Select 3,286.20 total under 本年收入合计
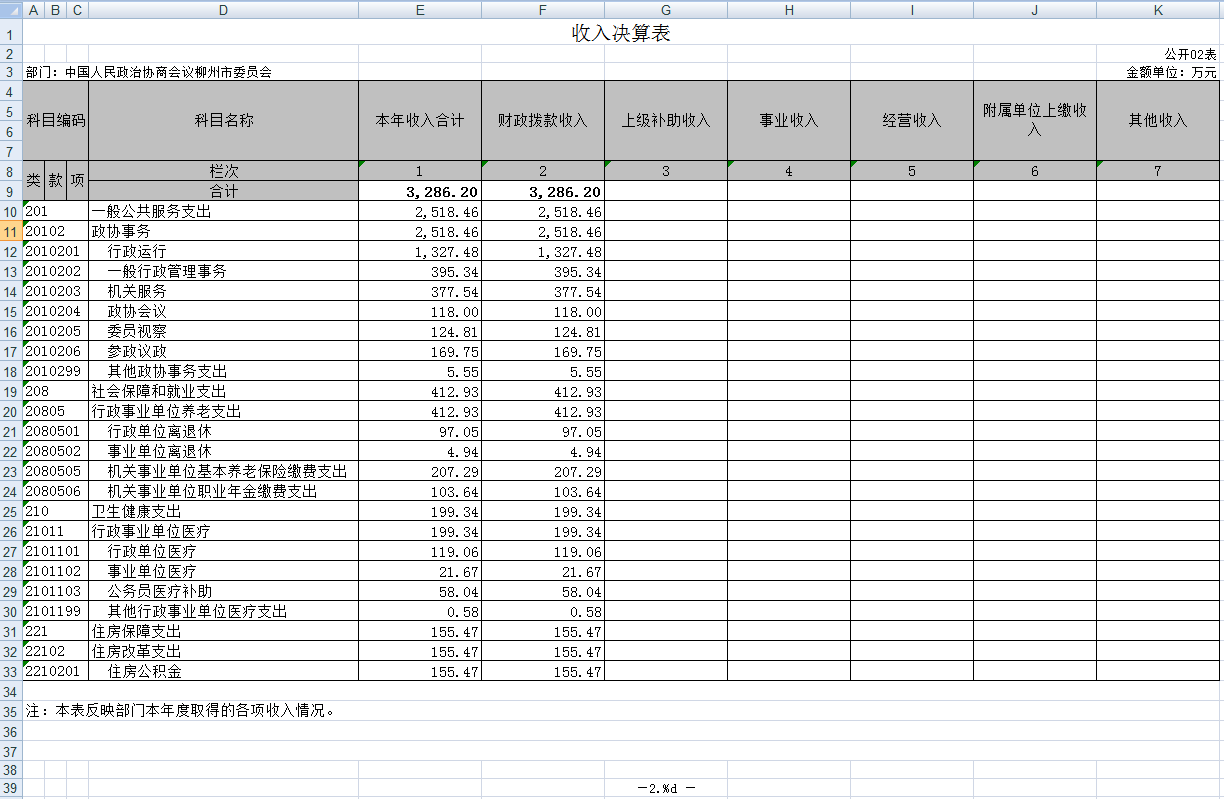The image size is (1224, 799). pyautogui.click(x=420, y=191)
